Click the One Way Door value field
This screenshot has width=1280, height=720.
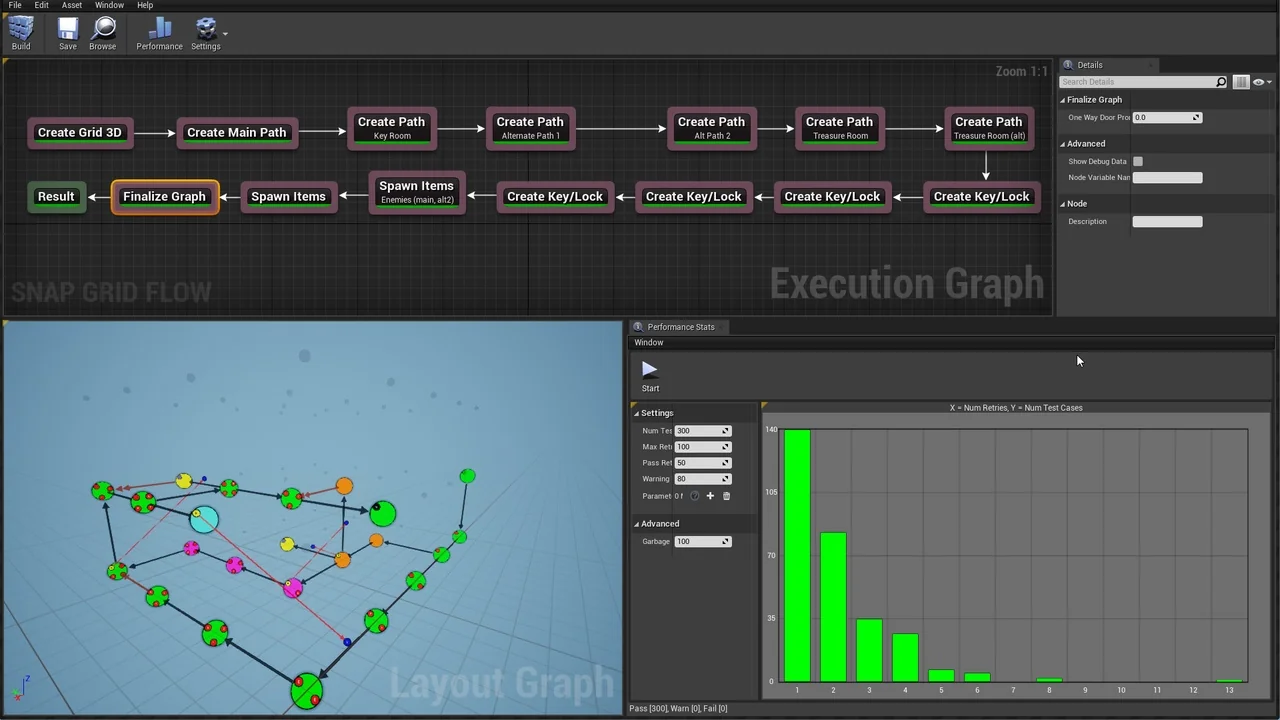(x=1162, y=118)
